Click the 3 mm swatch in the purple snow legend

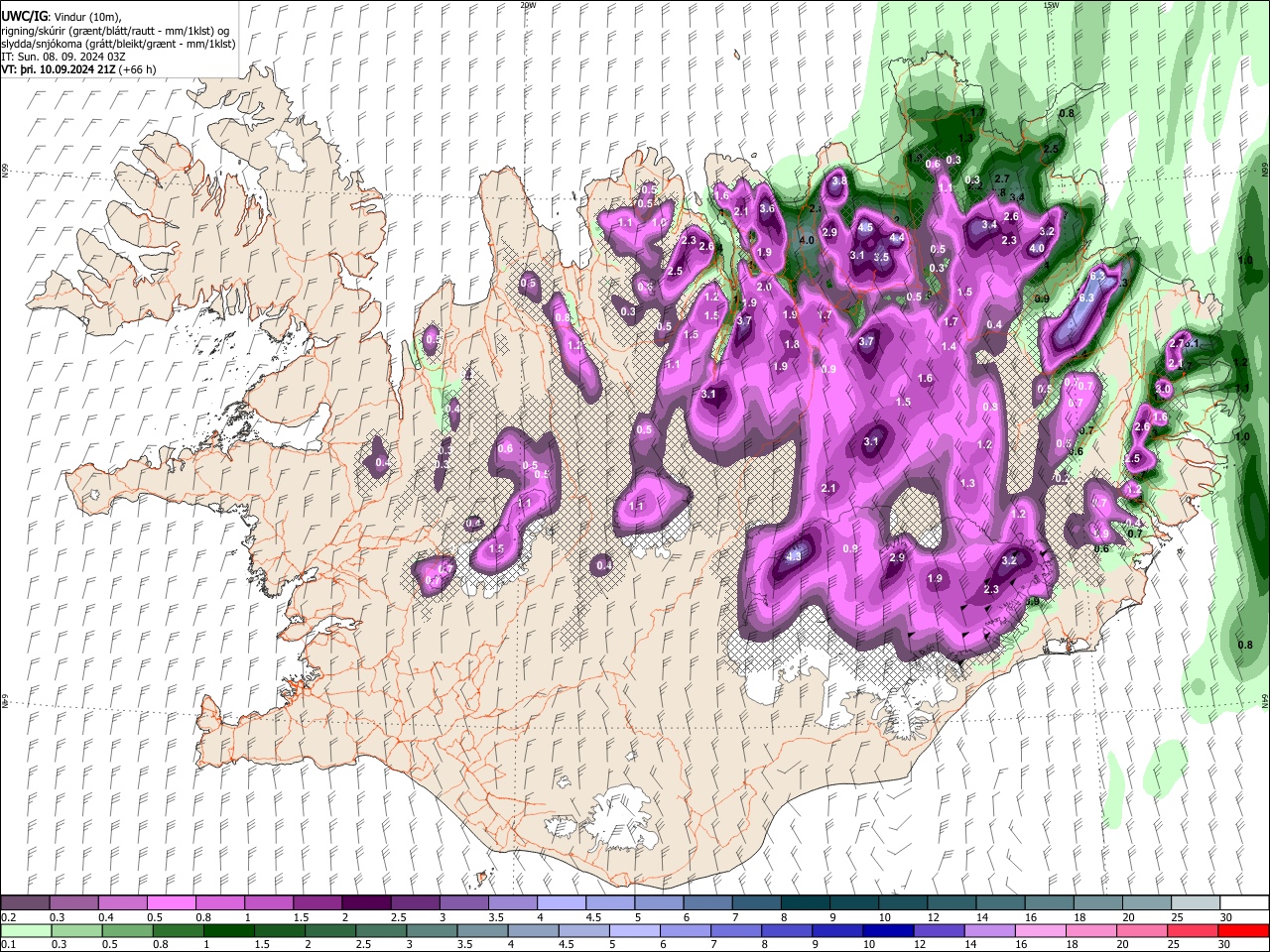pyautogui.click(x=462, y=903)
